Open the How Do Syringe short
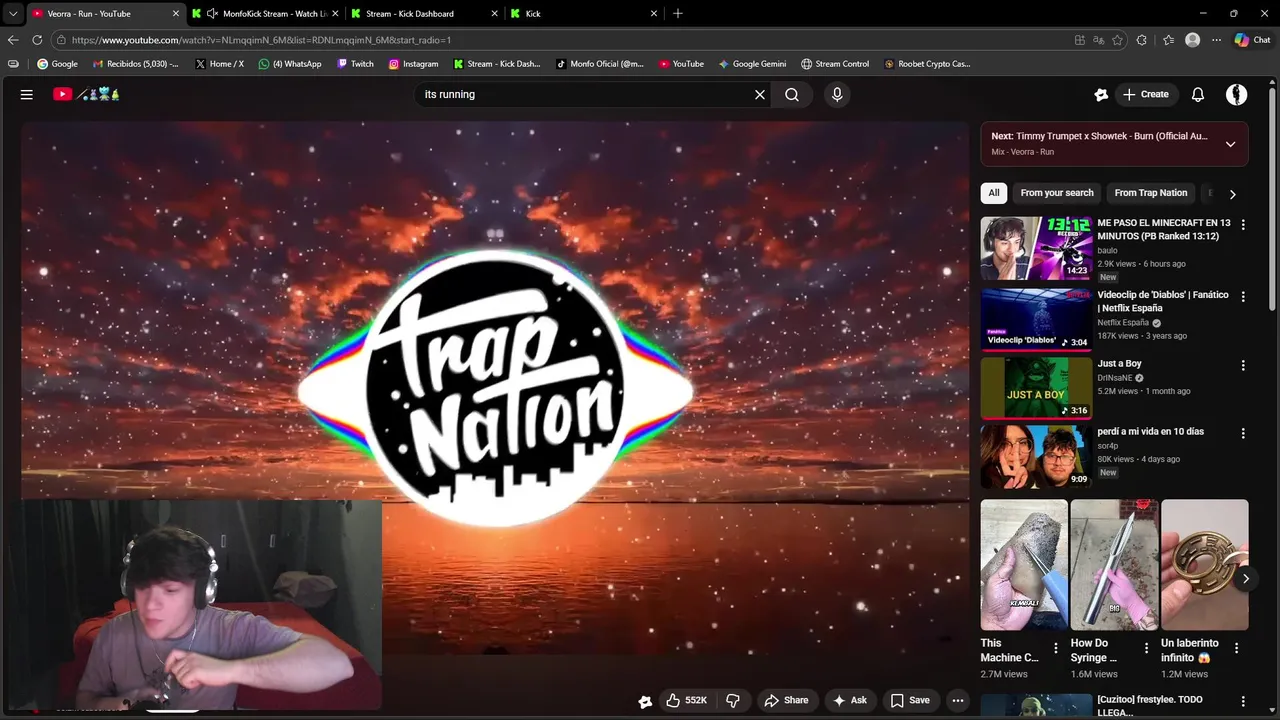Screen dimensions: 1280x720 click(x=1114, y=565)
